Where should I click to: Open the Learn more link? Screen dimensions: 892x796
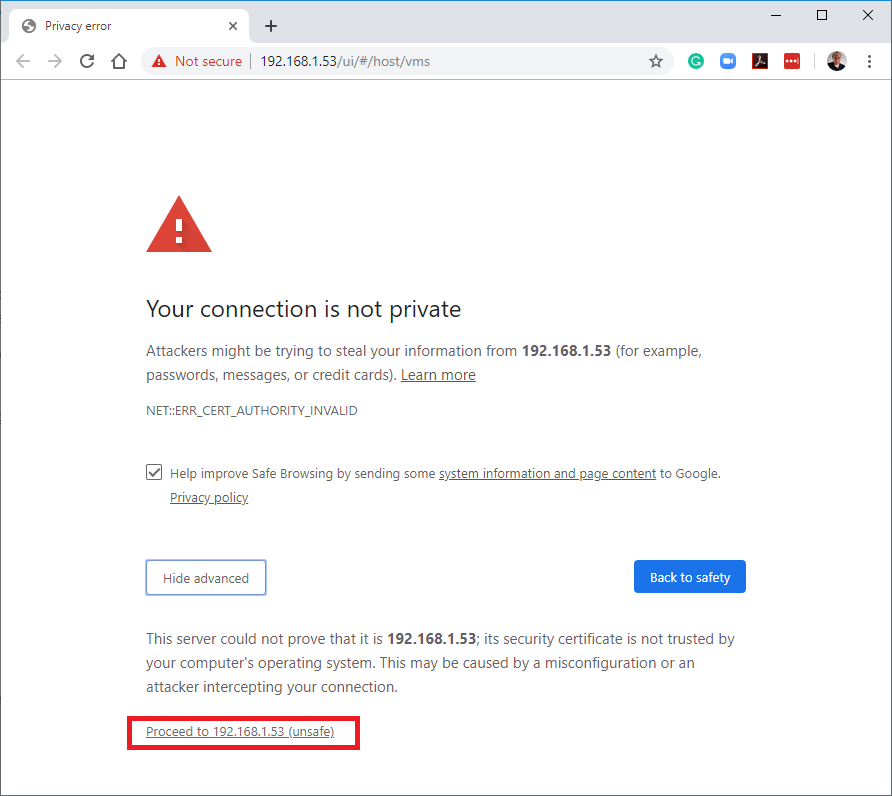pos(438,375)
